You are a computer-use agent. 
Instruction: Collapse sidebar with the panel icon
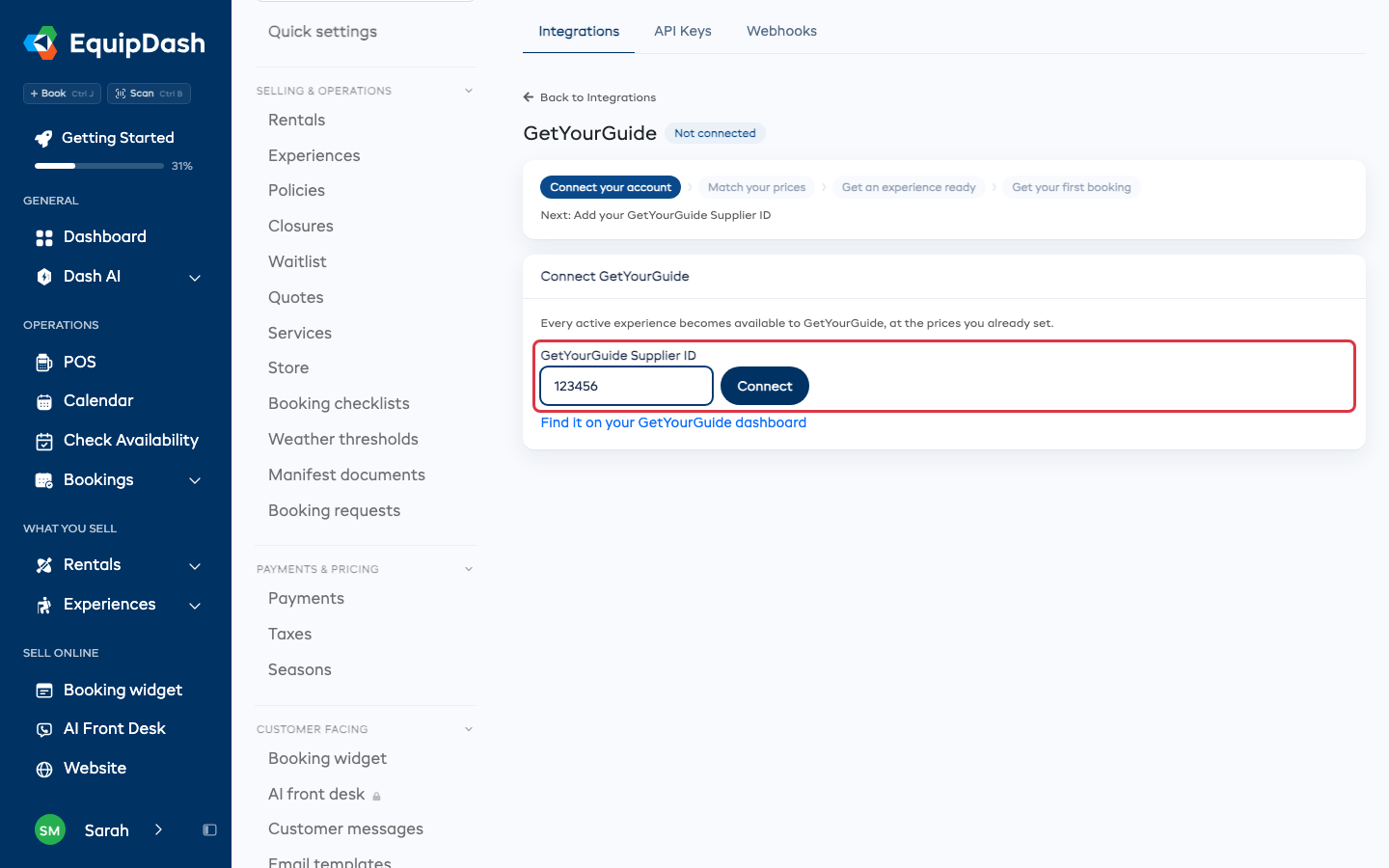pos(209,830)
